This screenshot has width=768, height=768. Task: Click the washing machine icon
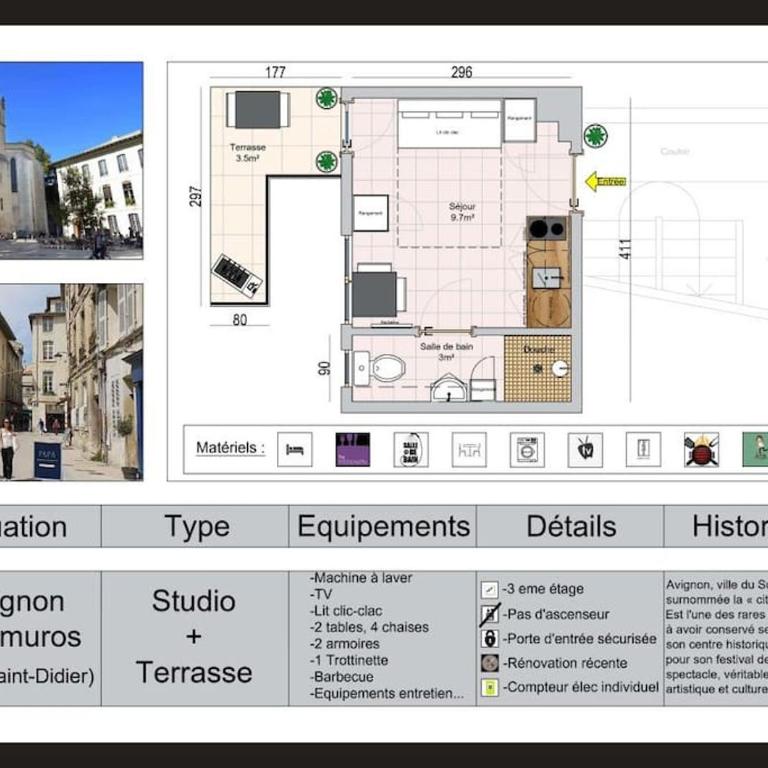click(x=527, y=449)
